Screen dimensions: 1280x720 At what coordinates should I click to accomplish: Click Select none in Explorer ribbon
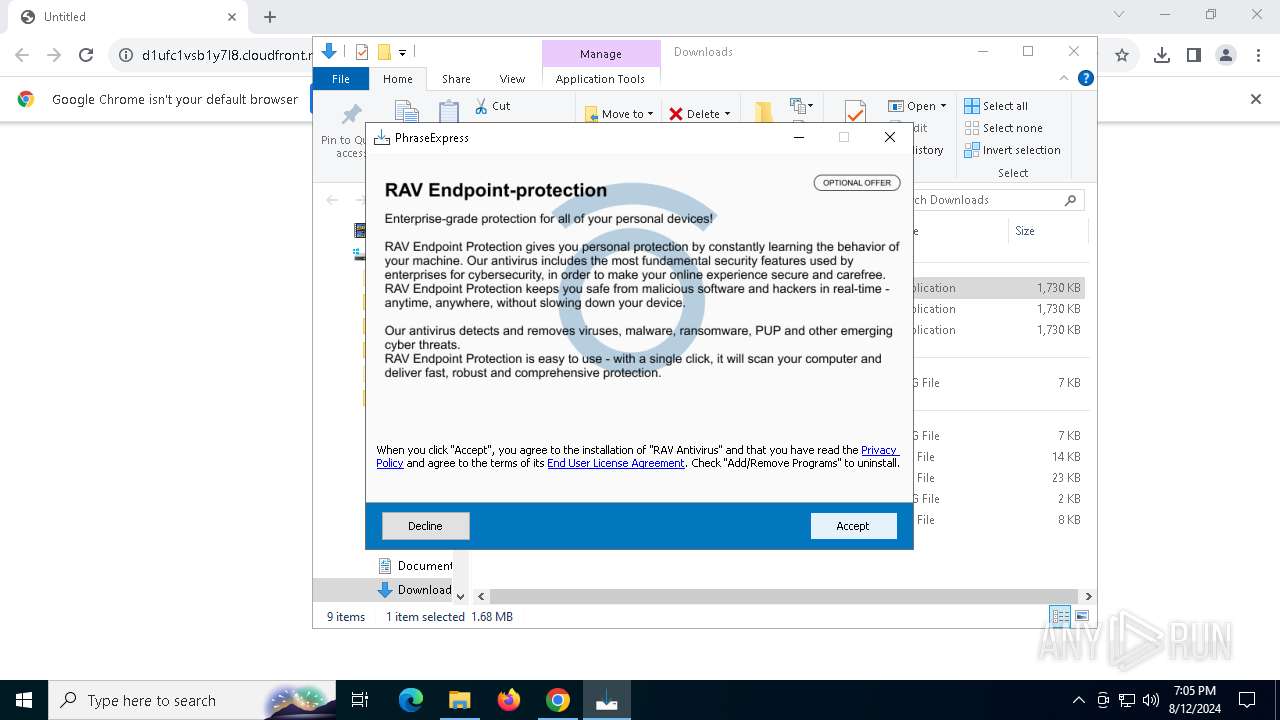tap(1003, 128)
